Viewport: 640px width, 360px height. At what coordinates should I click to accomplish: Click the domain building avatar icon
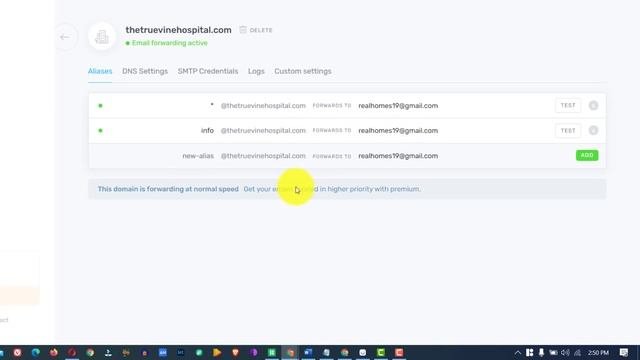coord(102,37)
